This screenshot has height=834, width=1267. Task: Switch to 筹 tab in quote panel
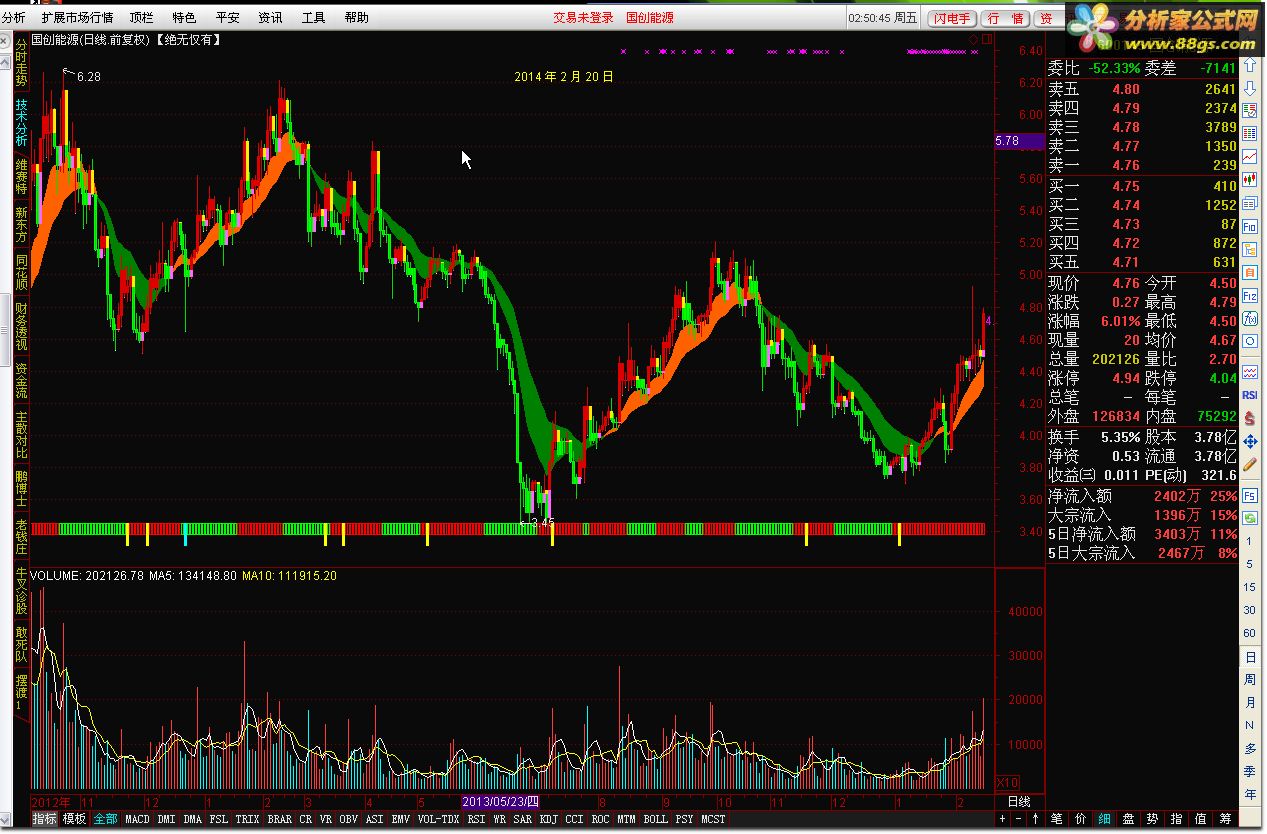pyautogui.click(x=1224, y=819)
